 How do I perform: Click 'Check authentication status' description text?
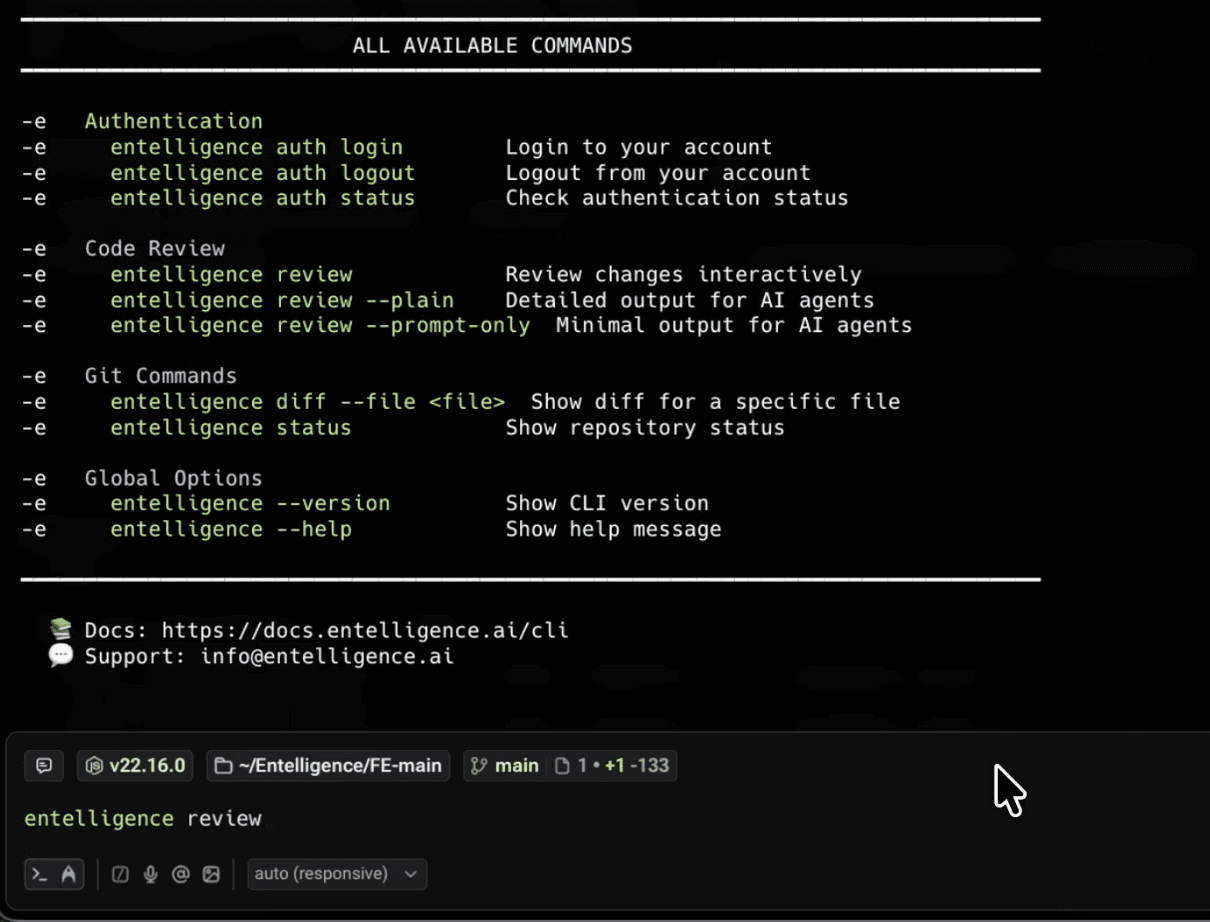coord(677,198)
